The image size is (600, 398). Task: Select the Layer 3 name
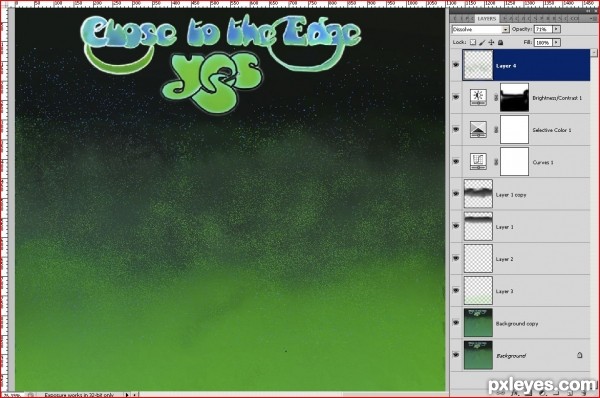coord(504,291)
